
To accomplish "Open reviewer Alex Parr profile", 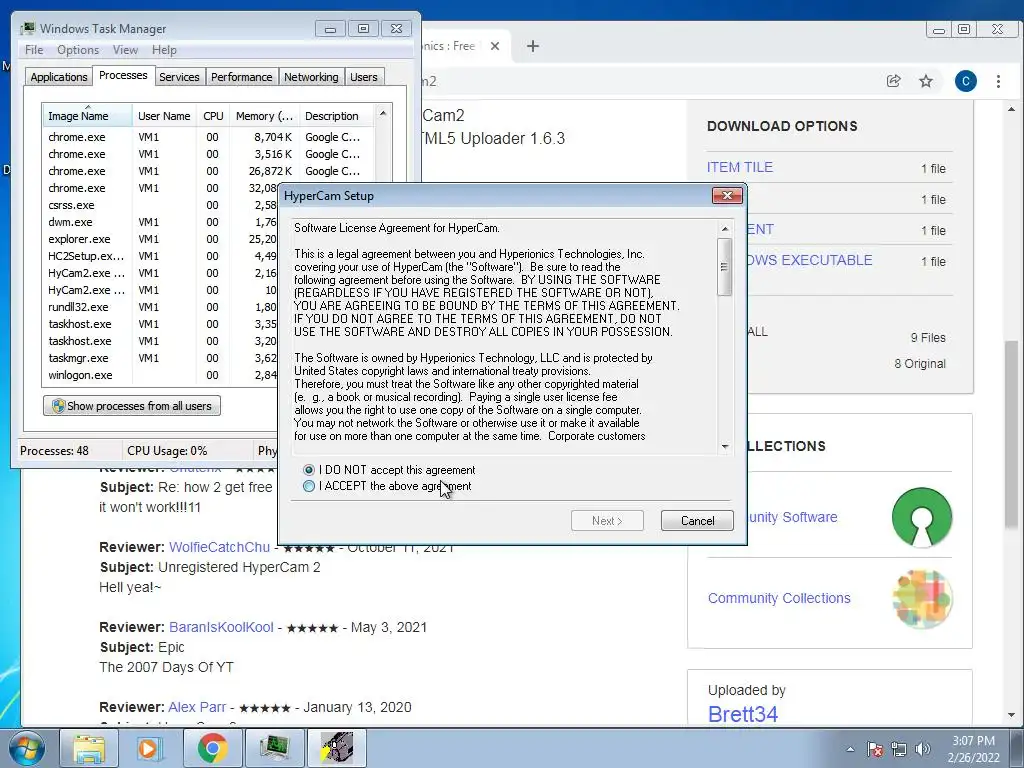I will (x=197, y=707).
